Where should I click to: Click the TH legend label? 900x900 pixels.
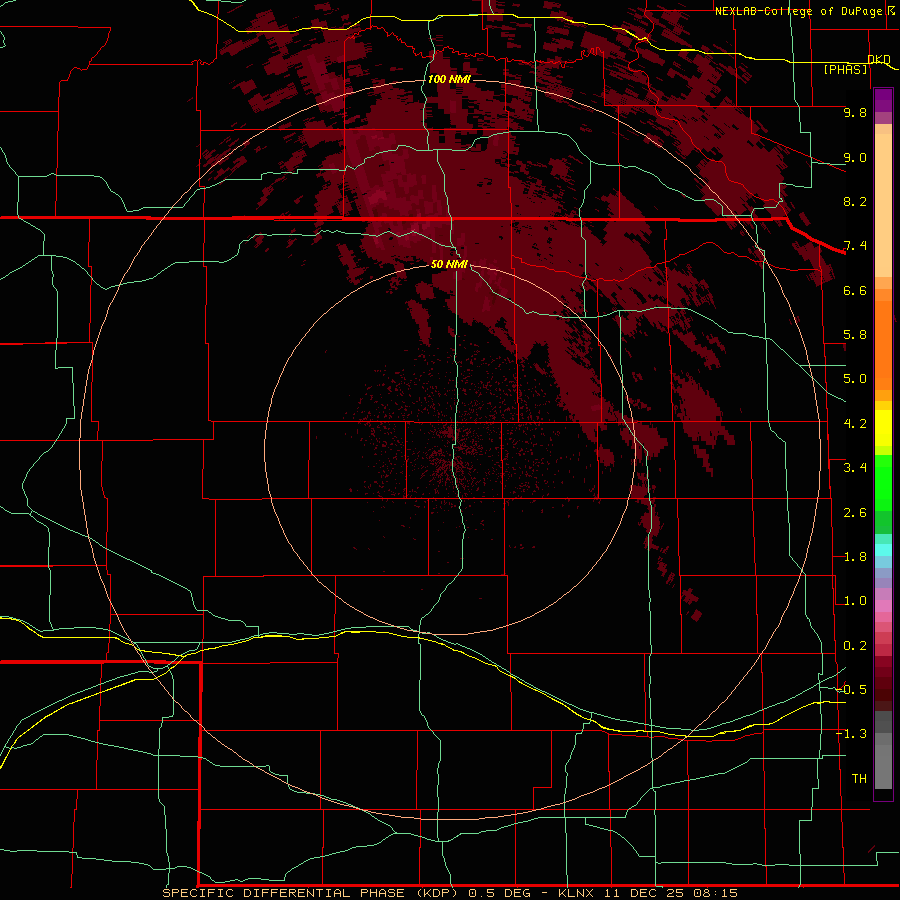859,779
